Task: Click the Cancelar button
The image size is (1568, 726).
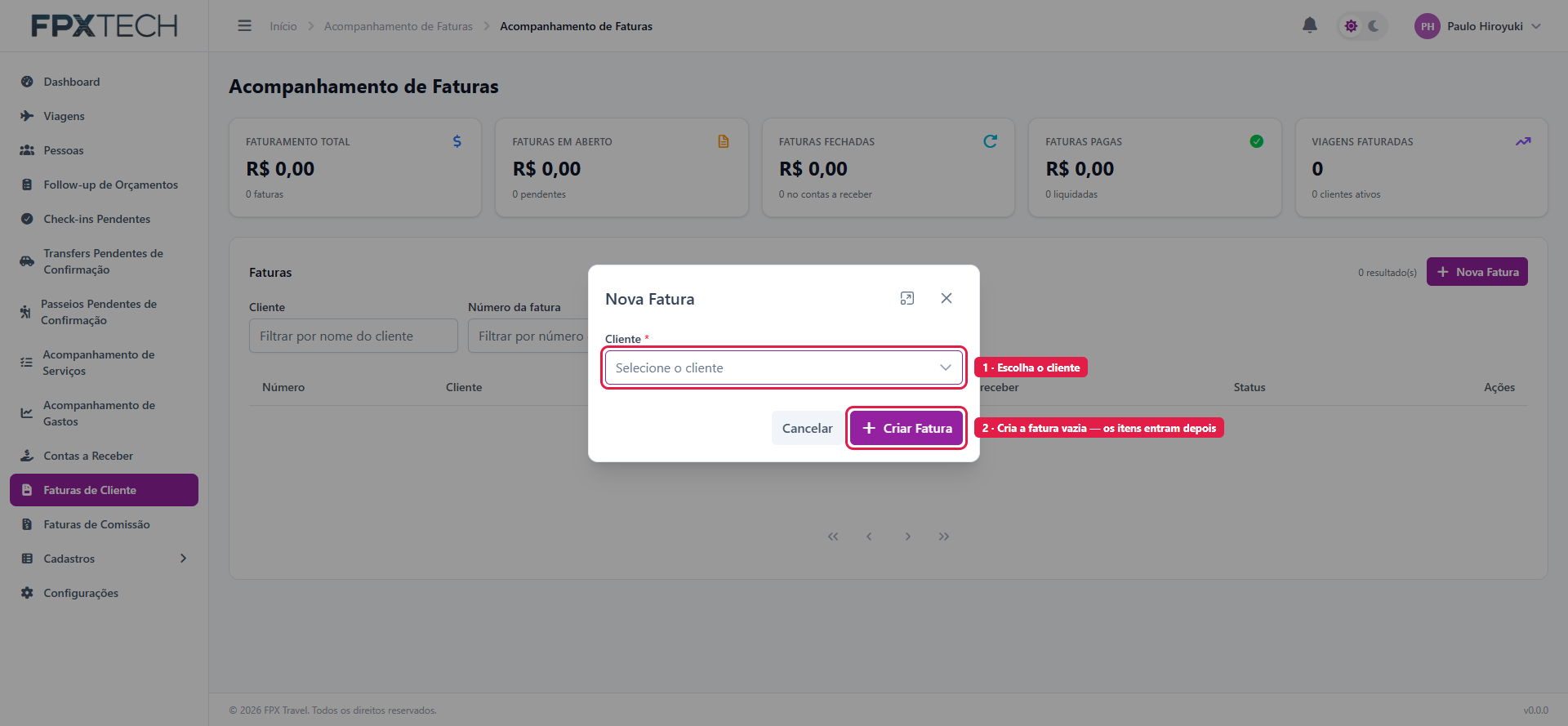Action: click(807, 428)
